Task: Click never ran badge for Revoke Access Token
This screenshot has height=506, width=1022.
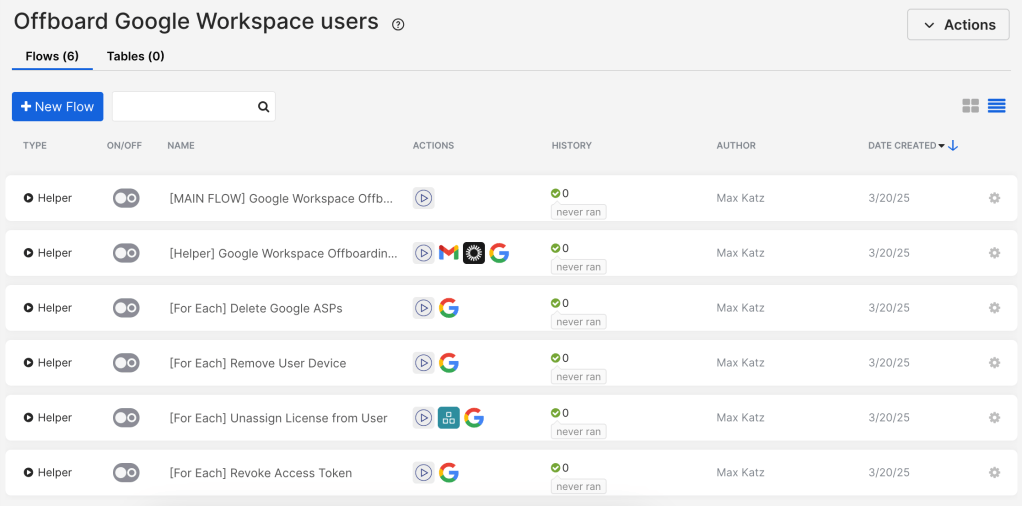Action: point(579,486)
